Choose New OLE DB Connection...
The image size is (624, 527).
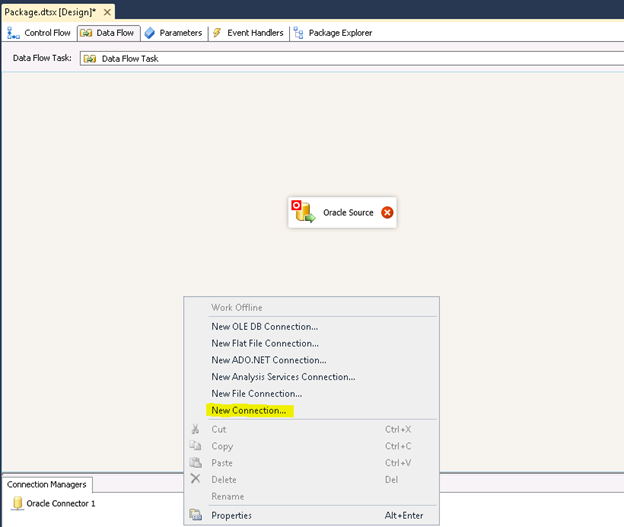click(312, 326)
